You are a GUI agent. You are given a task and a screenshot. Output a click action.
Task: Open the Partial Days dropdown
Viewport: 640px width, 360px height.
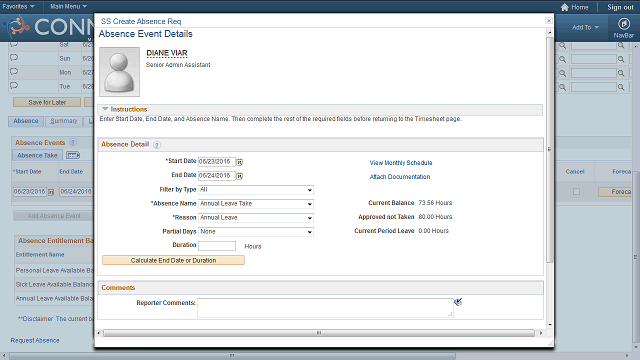tap(256, 232)
